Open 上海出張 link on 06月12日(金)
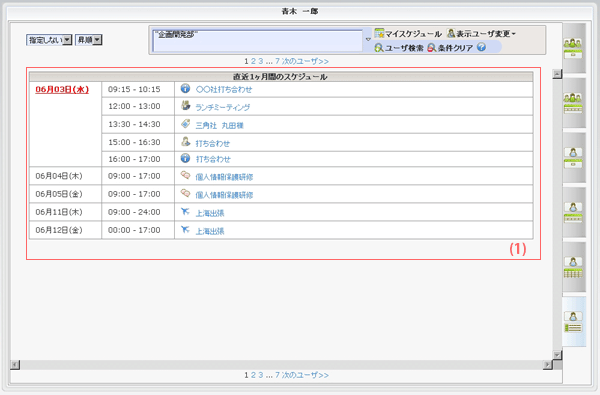This screenshot has width=600, height=395. click(x=210, y=231)
